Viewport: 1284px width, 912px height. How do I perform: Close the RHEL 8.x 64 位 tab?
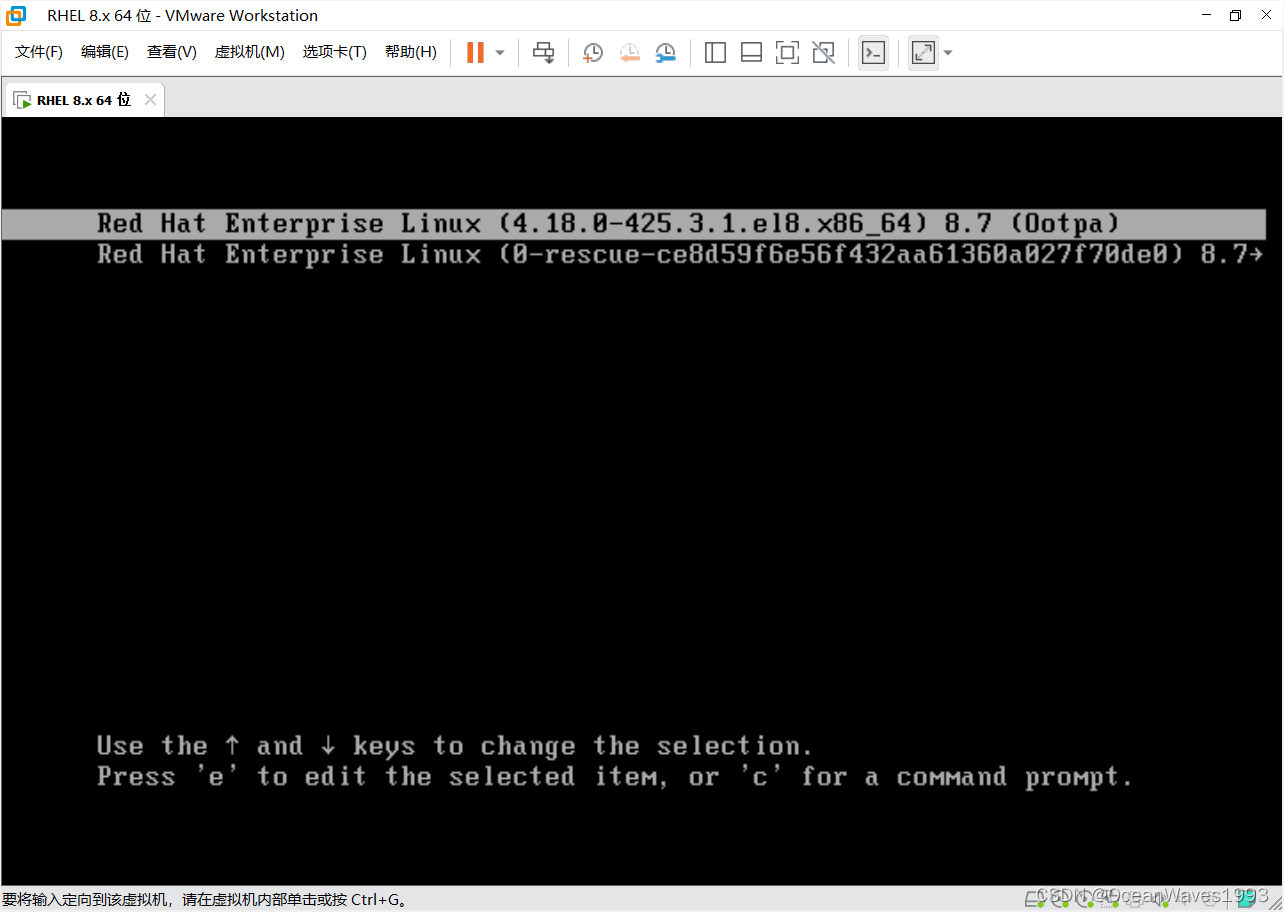[150, 100]
